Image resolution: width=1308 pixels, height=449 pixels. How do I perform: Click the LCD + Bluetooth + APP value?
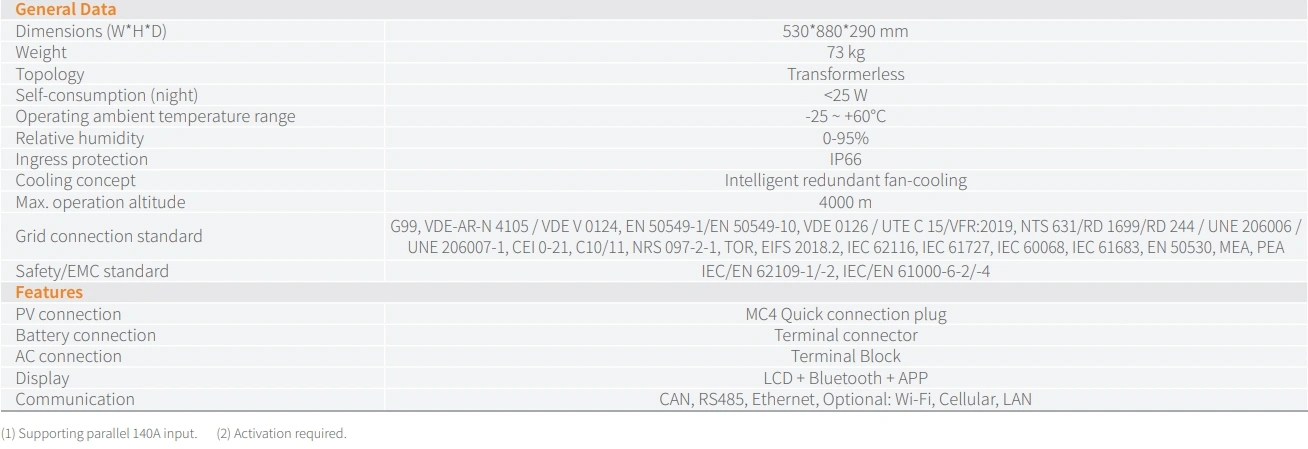point(845,378)
